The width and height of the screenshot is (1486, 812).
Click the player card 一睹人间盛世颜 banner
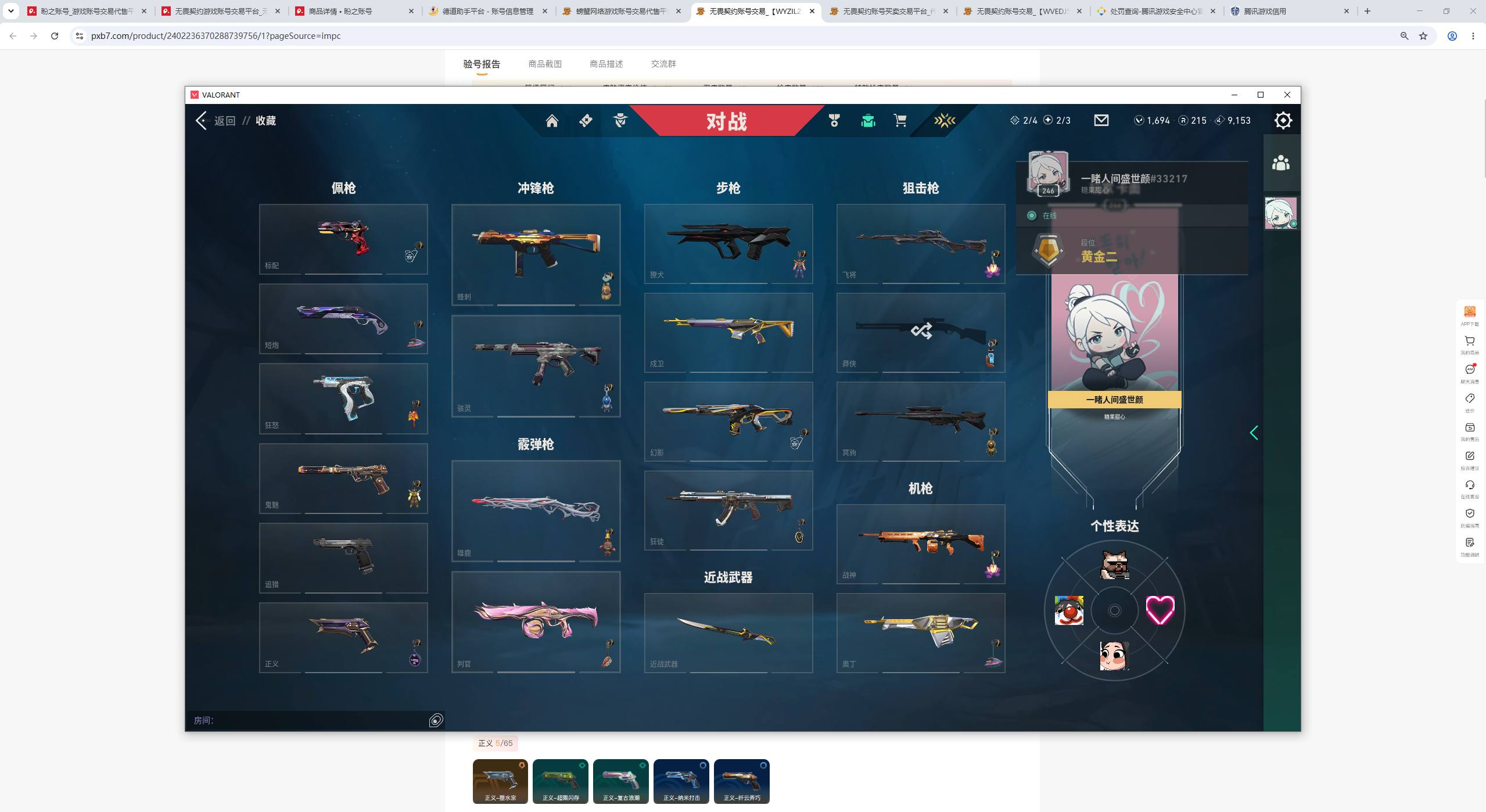(1114, 400)
